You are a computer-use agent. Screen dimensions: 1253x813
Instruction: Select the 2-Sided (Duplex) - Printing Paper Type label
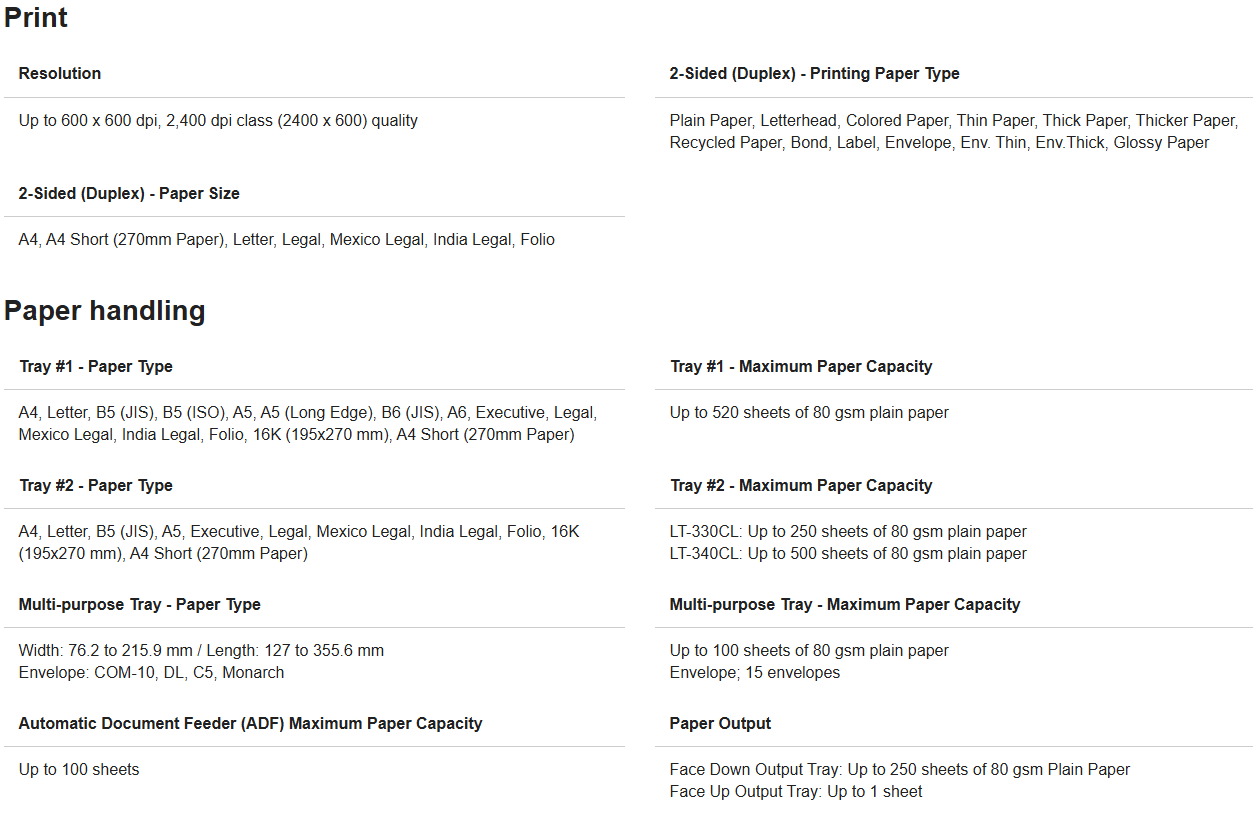pos(814,74)
